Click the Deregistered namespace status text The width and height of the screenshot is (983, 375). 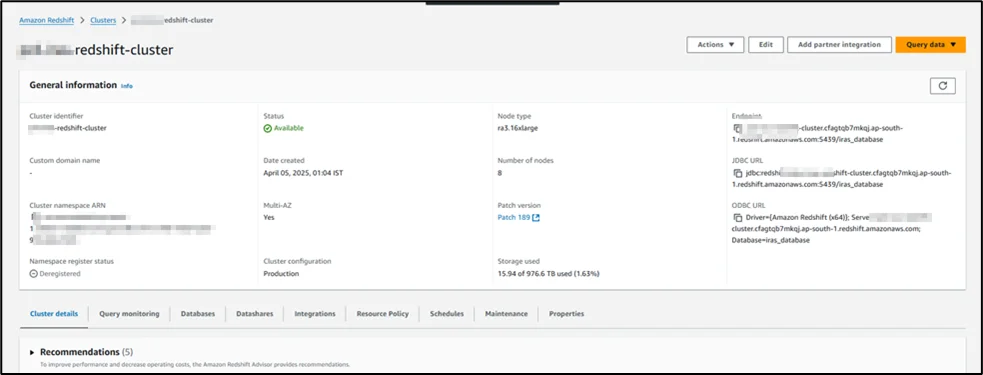[60, 273]
